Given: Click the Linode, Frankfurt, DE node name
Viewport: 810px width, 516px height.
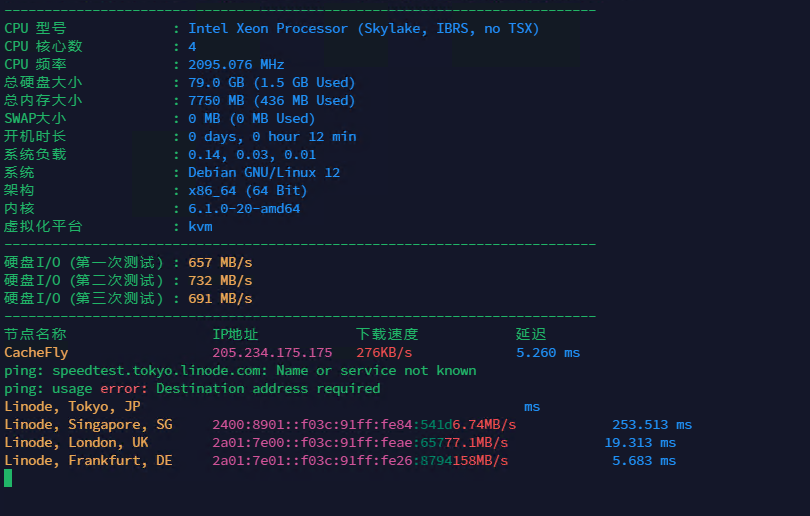Looking at the screenshot, I should pyautogui.click(x=88, y=461).
